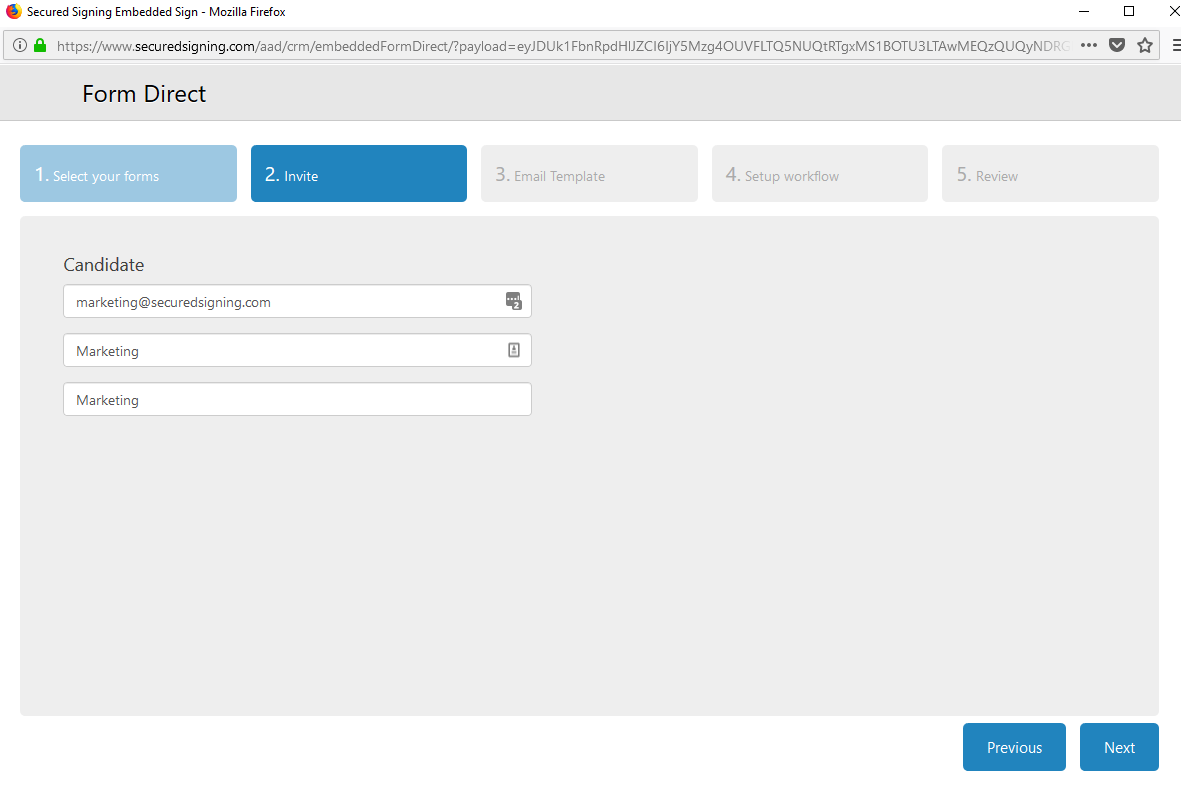Click the message icon in the email field

(513, 301)
